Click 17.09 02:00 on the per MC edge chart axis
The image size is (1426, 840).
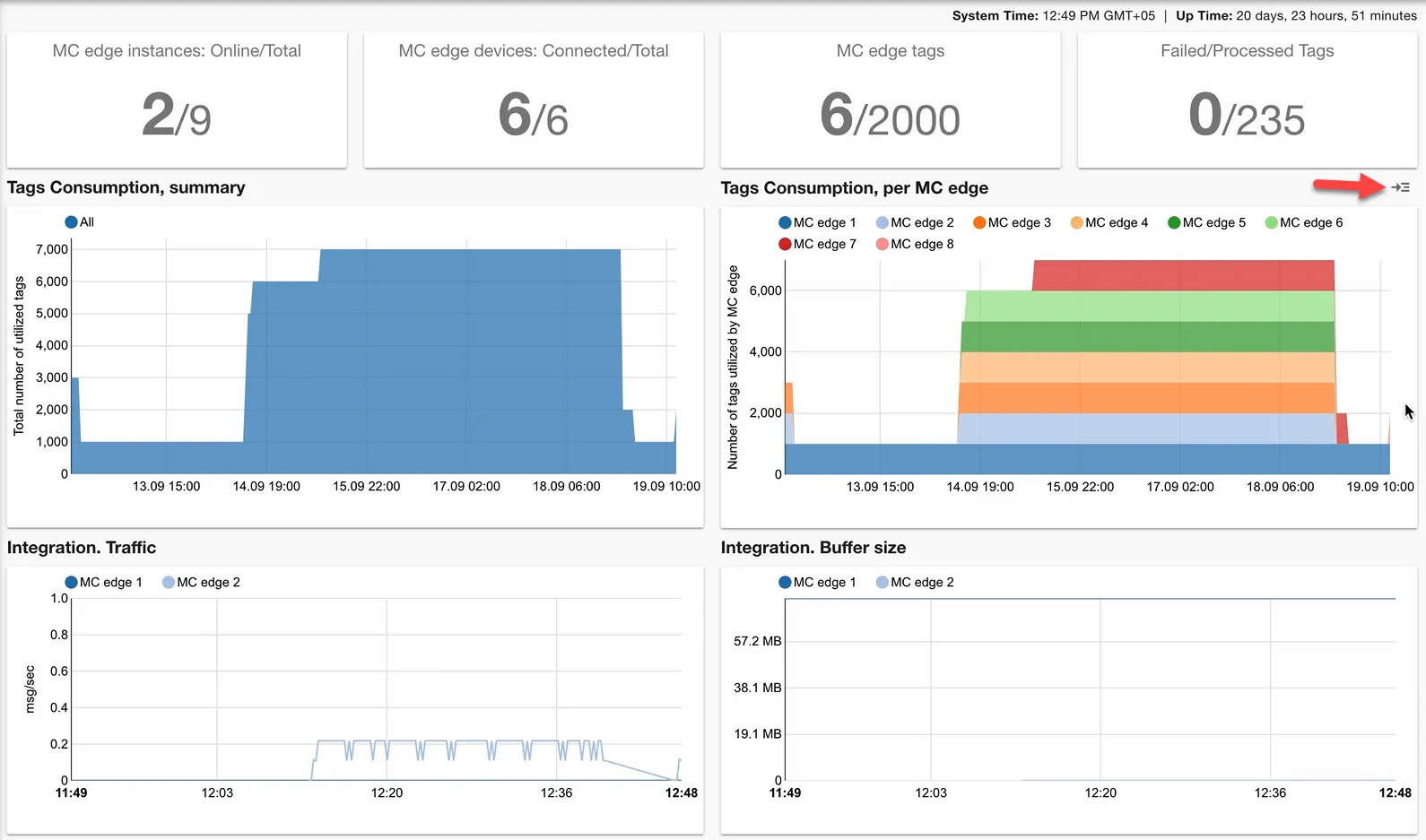[x=1180, y=487]
